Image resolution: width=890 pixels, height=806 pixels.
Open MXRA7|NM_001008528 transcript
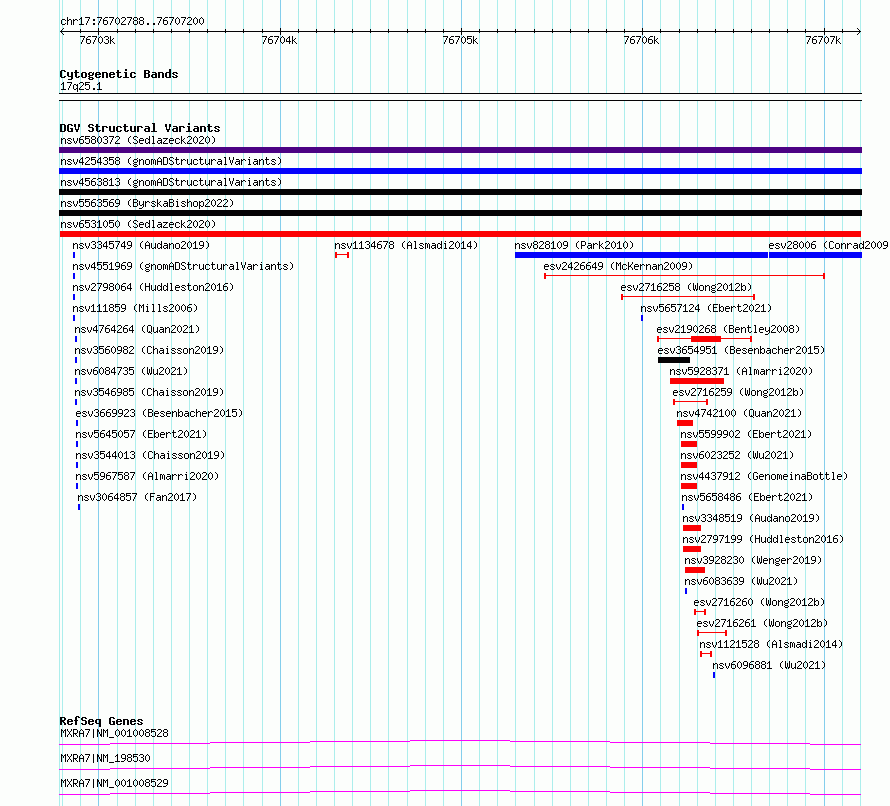point(114,733)
